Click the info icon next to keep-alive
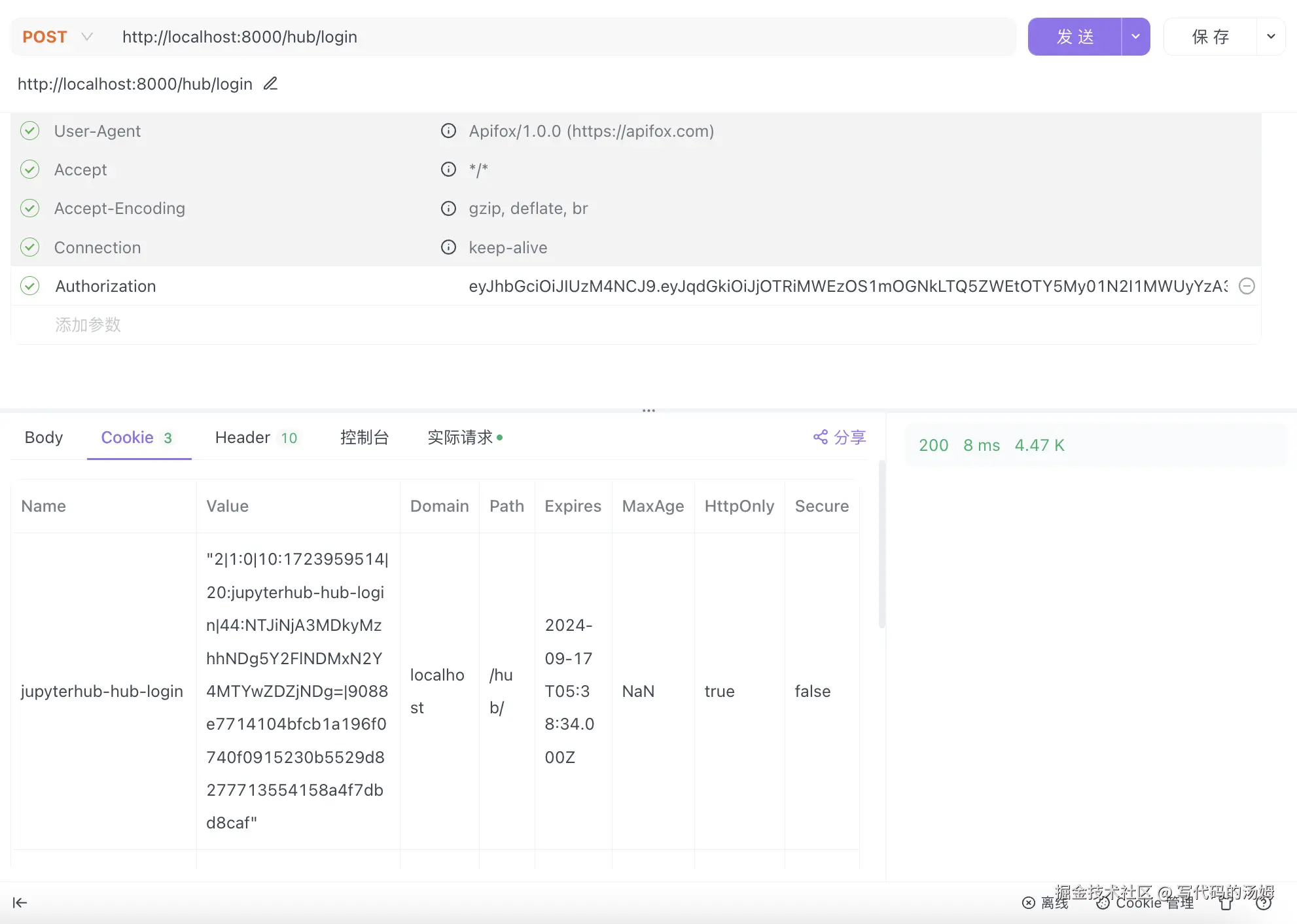Image resolution: width=1297 pixels, height=924 pixels. coord(448,247)
